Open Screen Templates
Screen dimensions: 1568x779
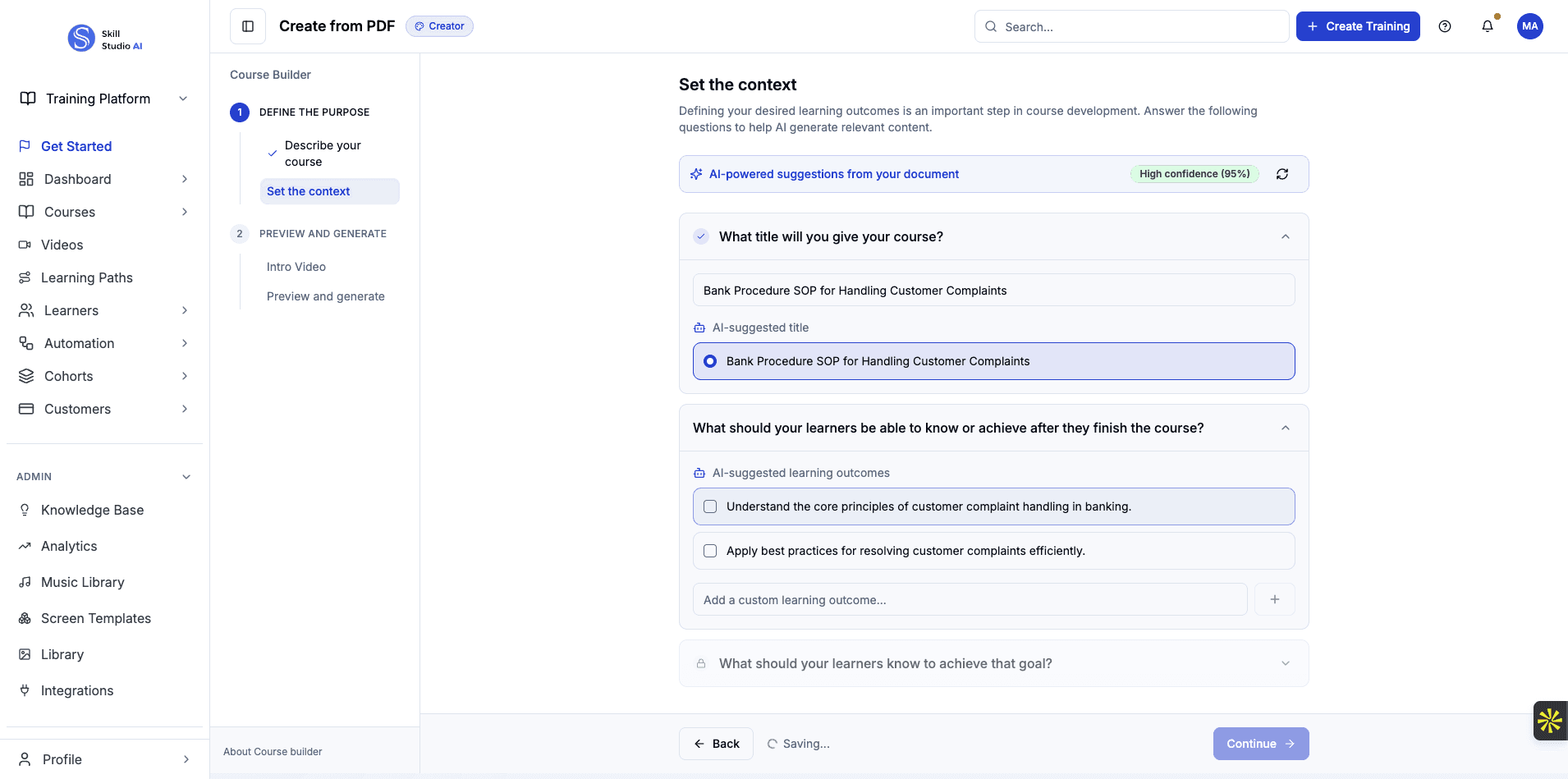pyautogui.click(x=96, y=617)
